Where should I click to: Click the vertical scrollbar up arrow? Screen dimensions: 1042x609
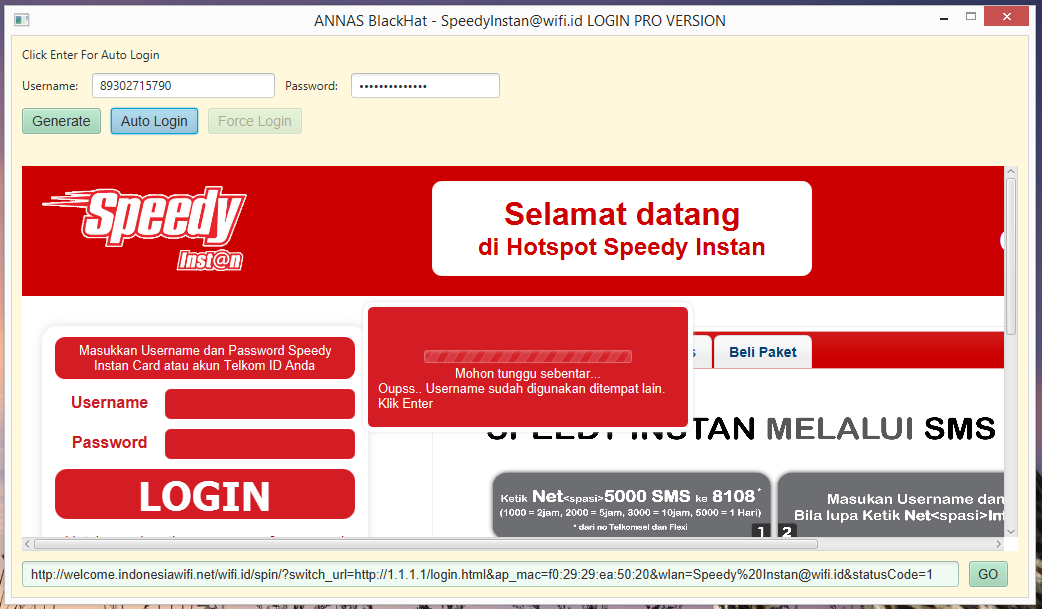(x=1011, y=172)
